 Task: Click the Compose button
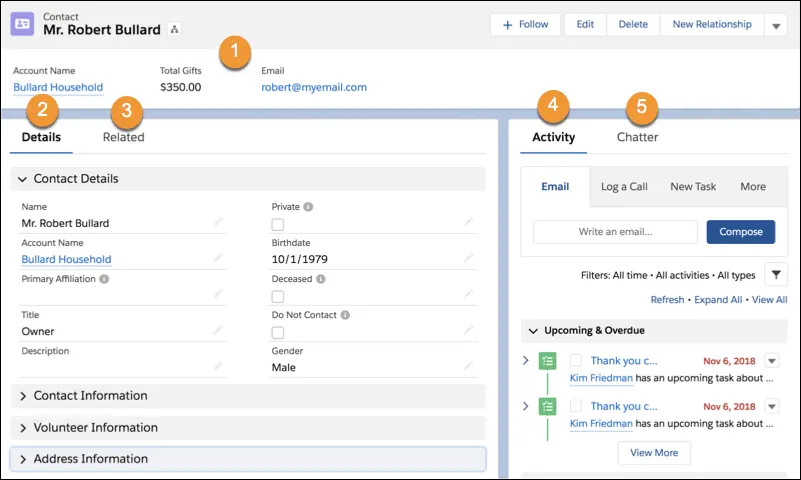pyautogui.click(x=740, y=232)
